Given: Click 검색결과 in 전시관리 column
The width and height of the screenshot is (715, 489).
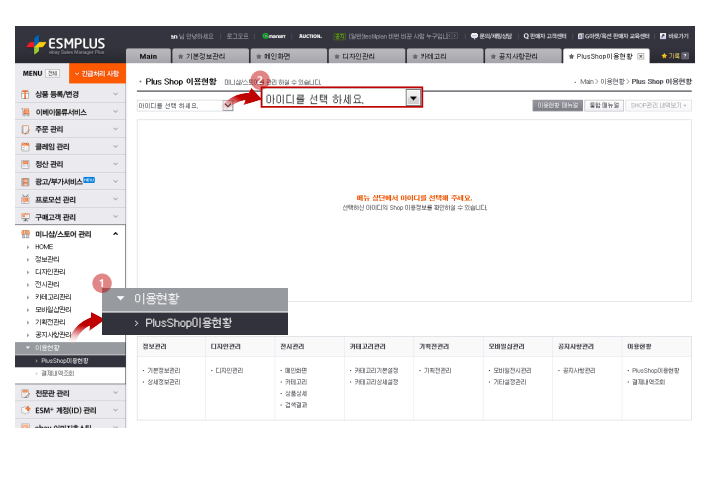Looking at the screenshot, I should [296, 405].
